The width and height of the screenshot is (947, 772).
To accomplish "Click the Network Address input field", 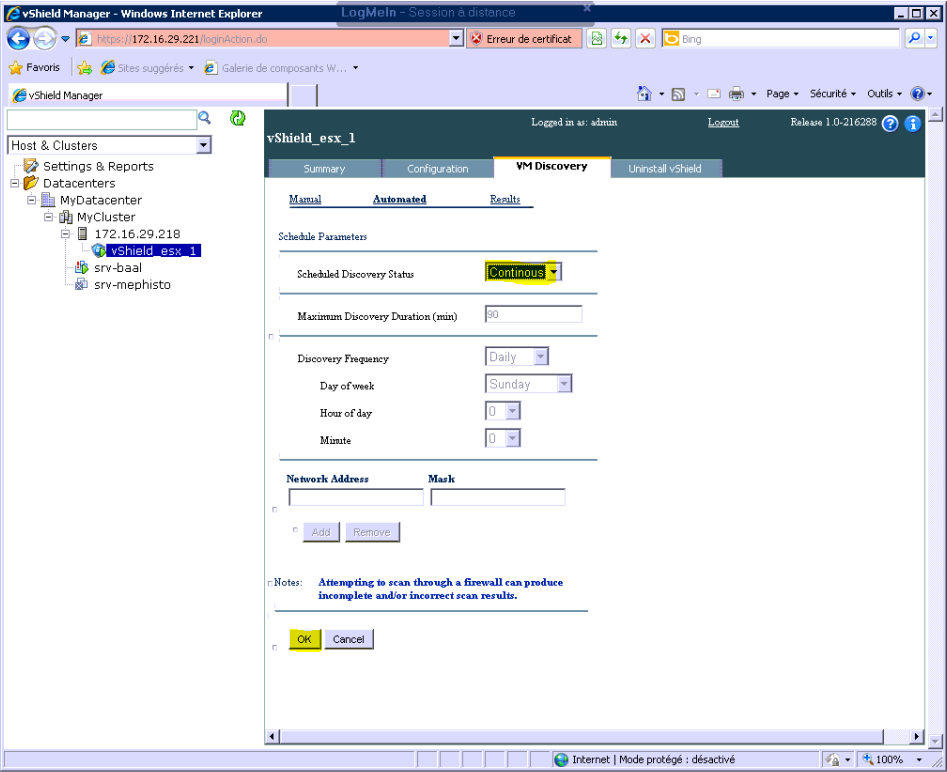I will click(x=355, y=497).
